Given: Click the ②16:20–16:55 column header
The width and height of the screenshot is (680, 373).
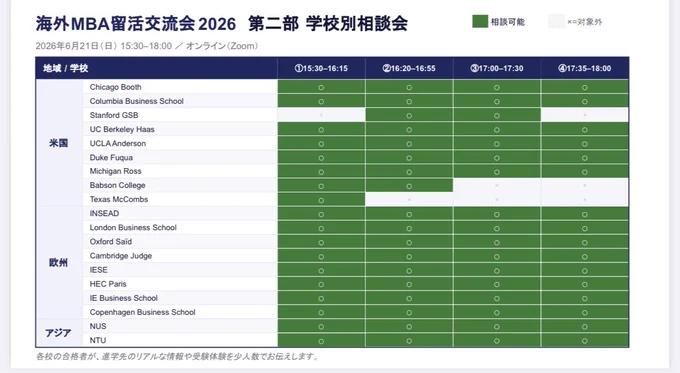Looking at the screenshot, I should tap(409, 68).
